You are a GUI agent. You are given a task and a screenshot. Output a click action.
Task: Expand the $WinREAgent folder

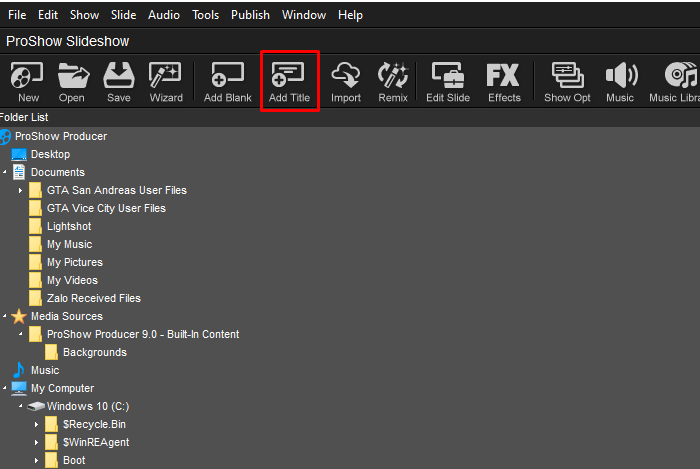point(37,443)
